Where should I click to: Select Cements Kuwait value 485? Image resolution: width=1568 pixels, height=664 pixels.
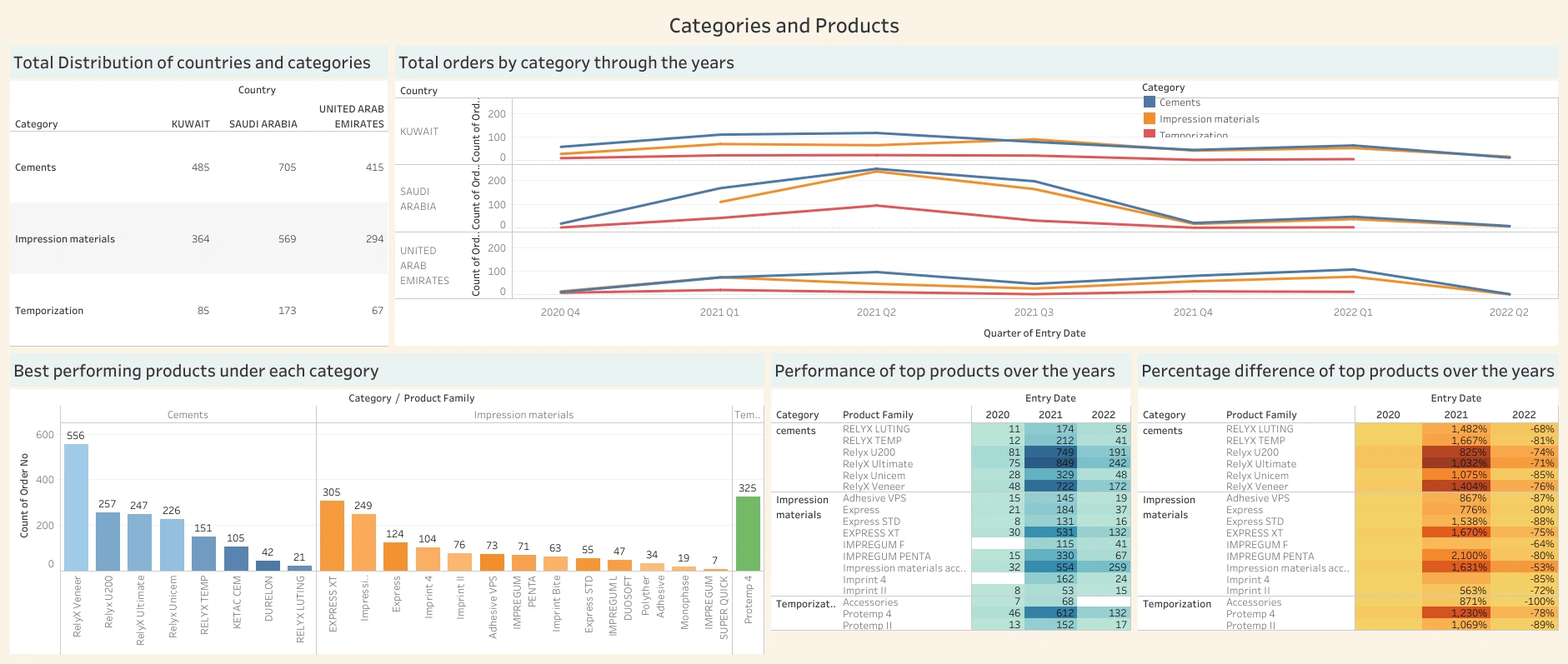200,167
